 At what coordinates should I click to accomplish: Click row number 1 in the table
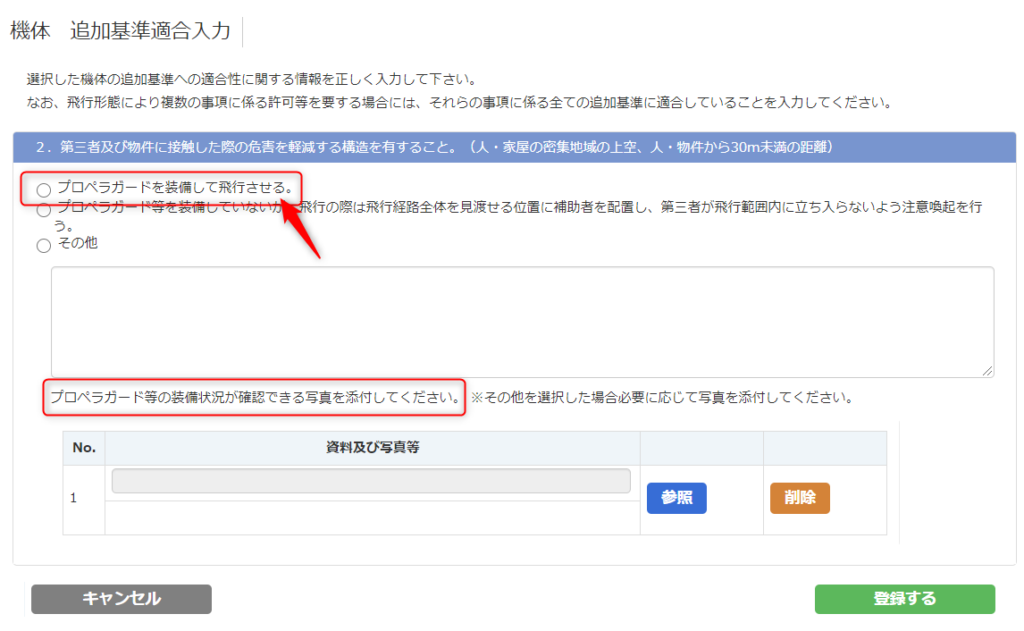(73, 498)
